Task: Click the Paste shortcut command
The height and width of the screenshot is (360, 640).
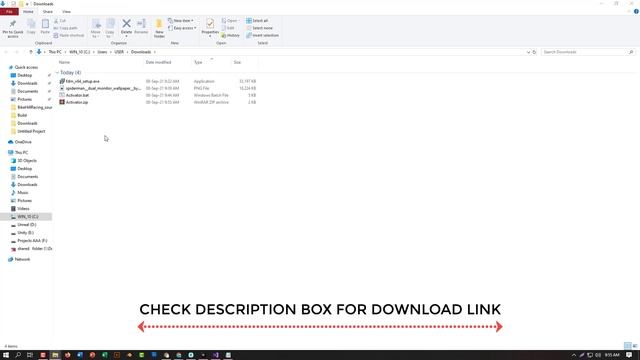Action: click(x=69, y=35)
